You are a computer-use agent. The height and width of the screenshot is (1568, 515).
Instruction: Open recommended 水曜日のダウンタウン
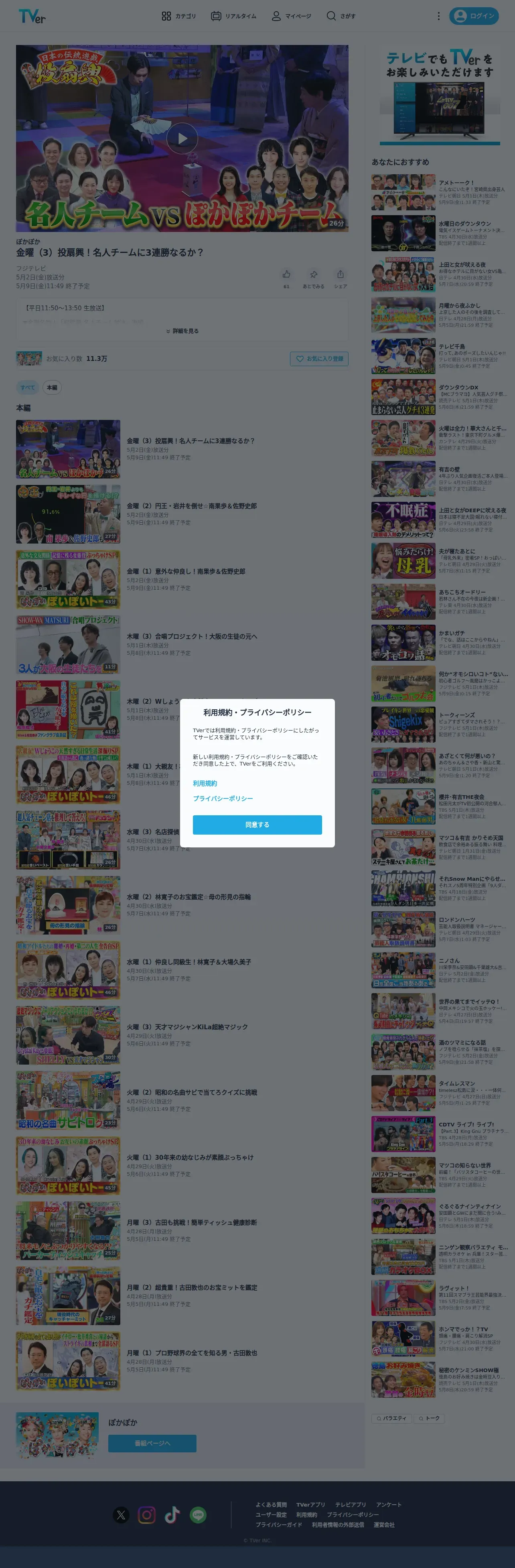click(x=440, y=233)
